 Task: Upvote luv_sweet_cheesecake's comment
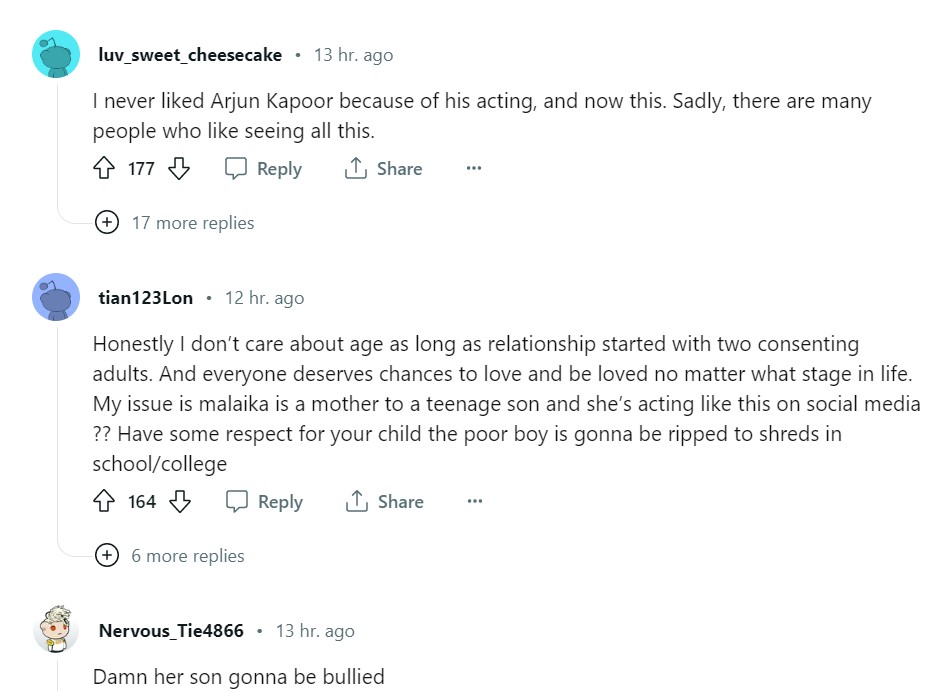[104, 169]
